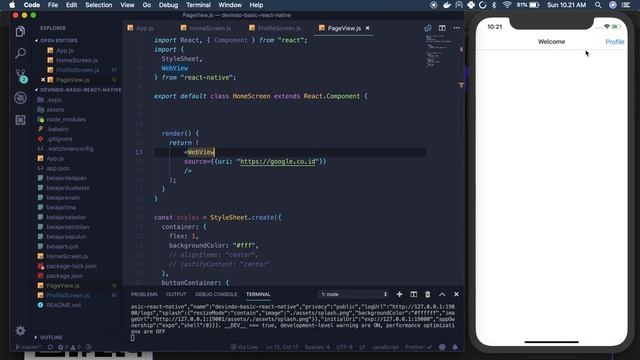Click the Prettier status bar entry
This screenshot has width=640, height=360.
(x=418, y=347)
